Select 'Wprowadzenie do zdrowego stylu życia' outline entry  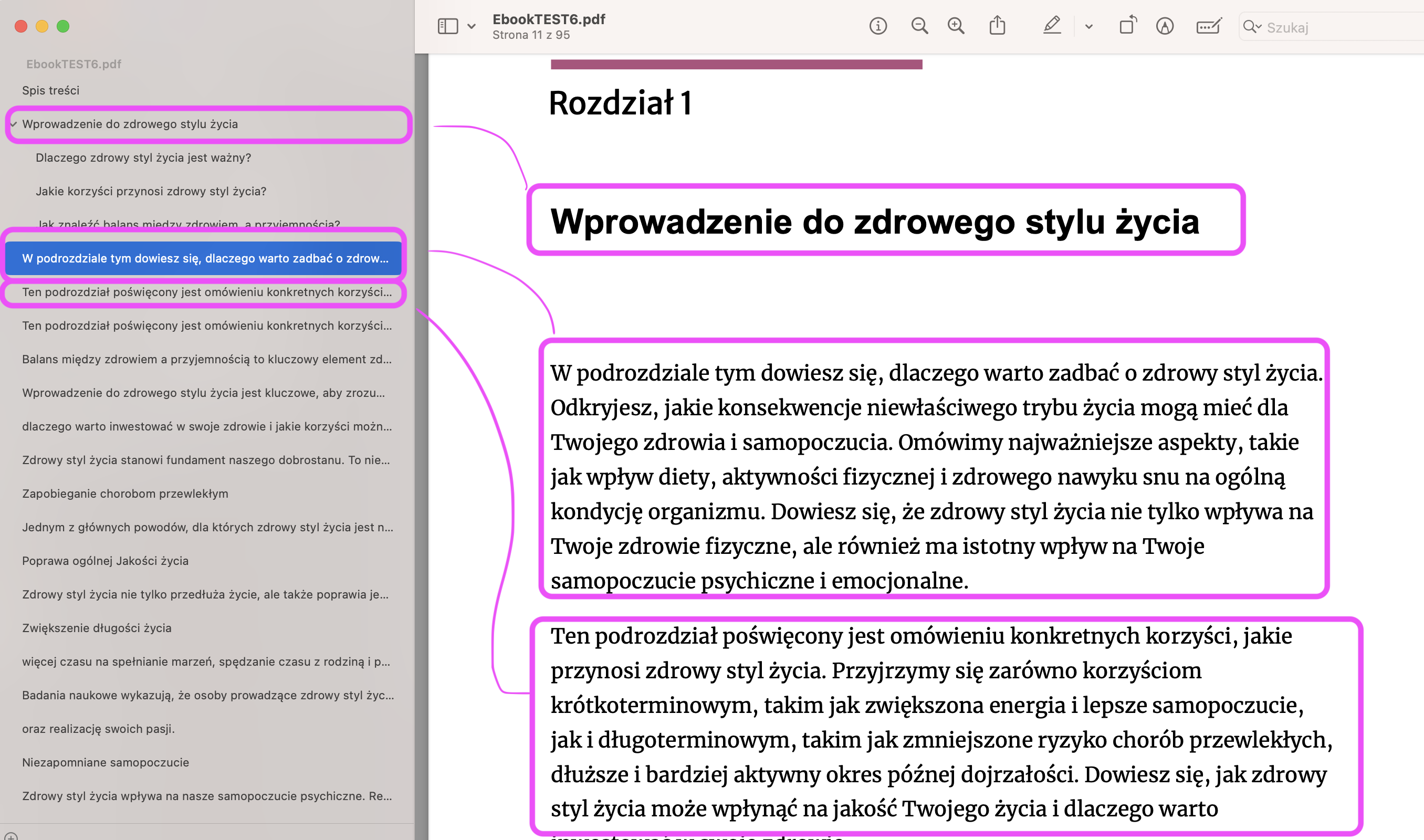click(x=130, y=124)
